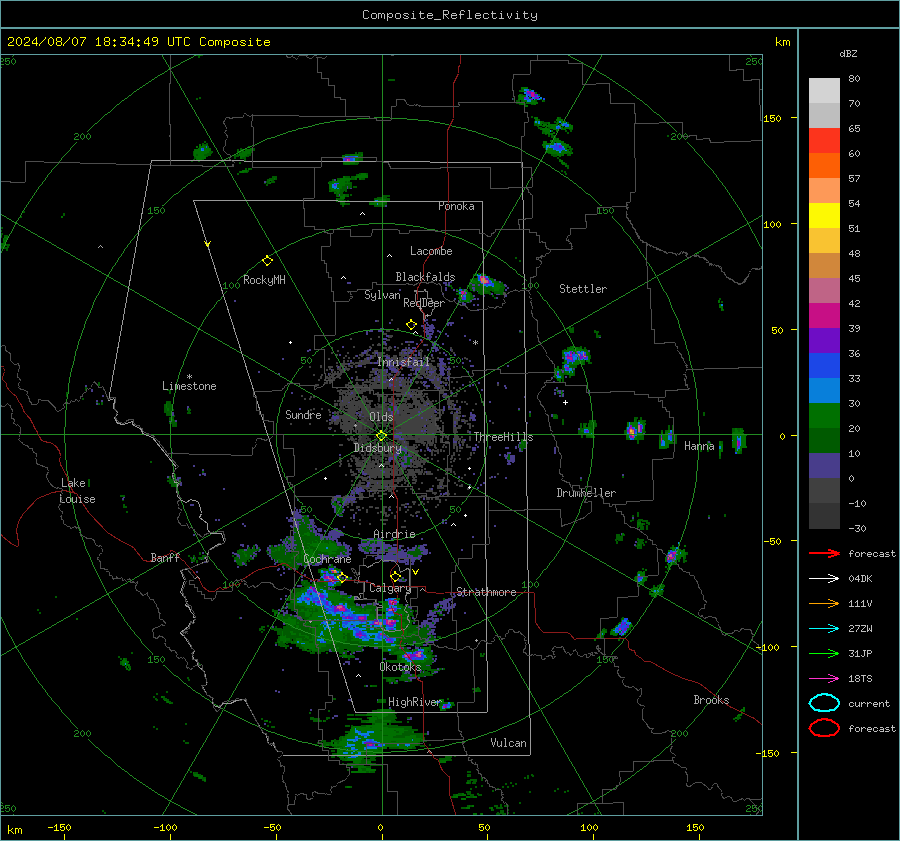Select the purple 36–39 dBZ swatch
The image size is (900, 841).
(824, 340)
